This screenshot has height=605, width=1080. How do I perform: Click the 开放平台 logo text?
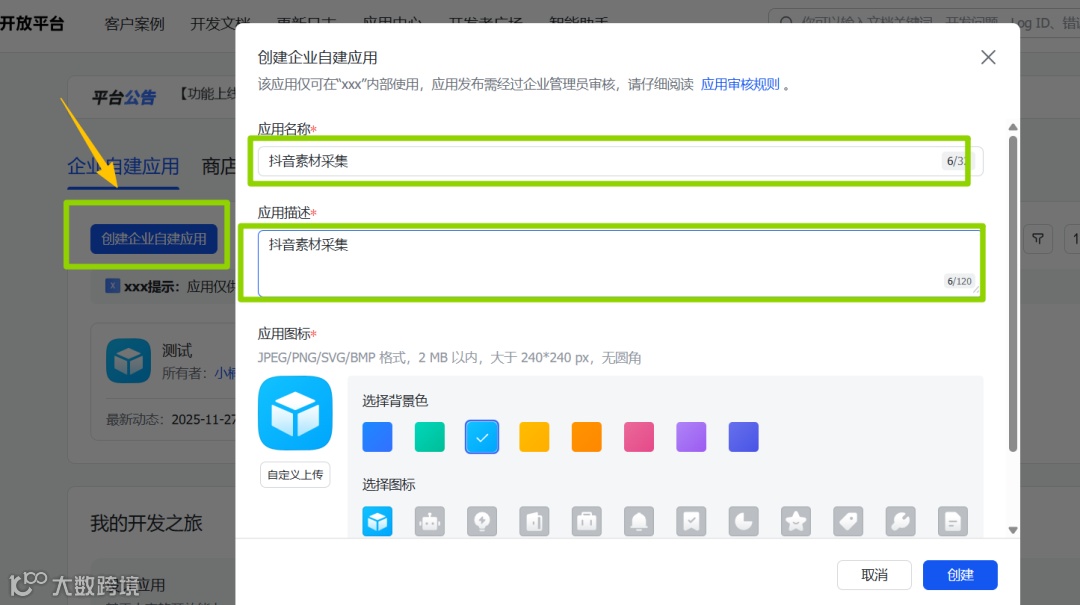pos(32,23)
